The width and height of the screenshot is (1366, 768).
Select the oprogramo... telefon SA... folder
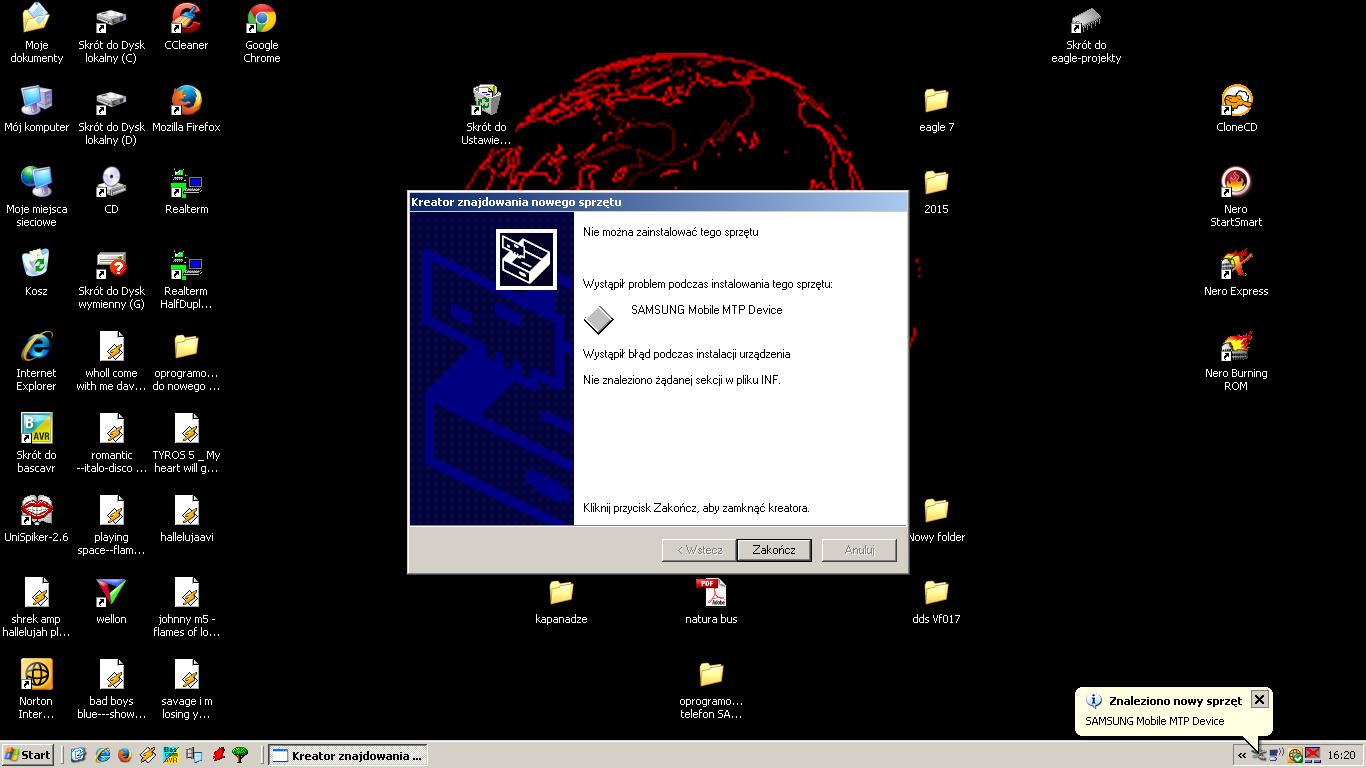711,689
